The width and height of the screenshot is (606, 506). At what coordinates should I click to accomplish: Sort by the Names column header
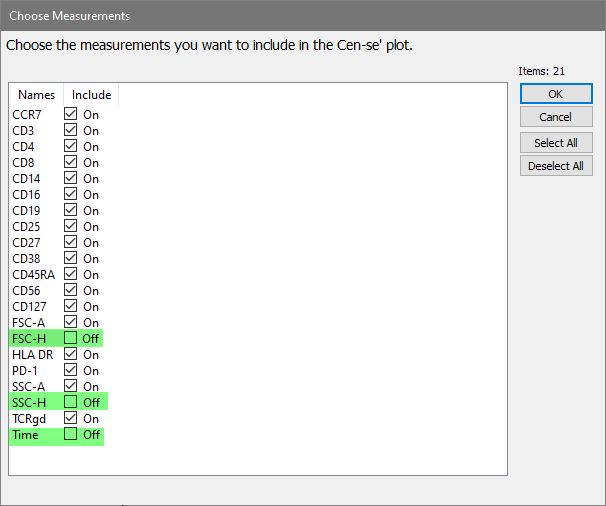pos(36,95)
